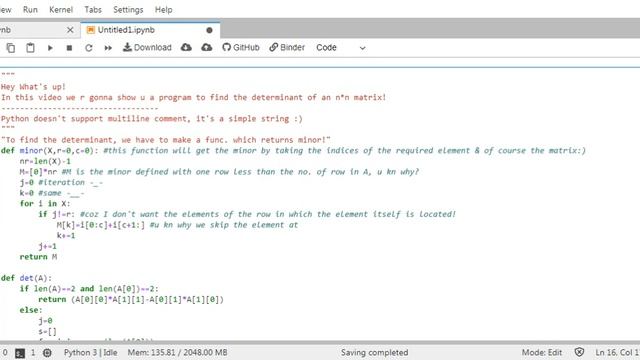Click the Python 3 | Idle kernel status
This screenshot has width=640, height=360.
tap(90, 352)
